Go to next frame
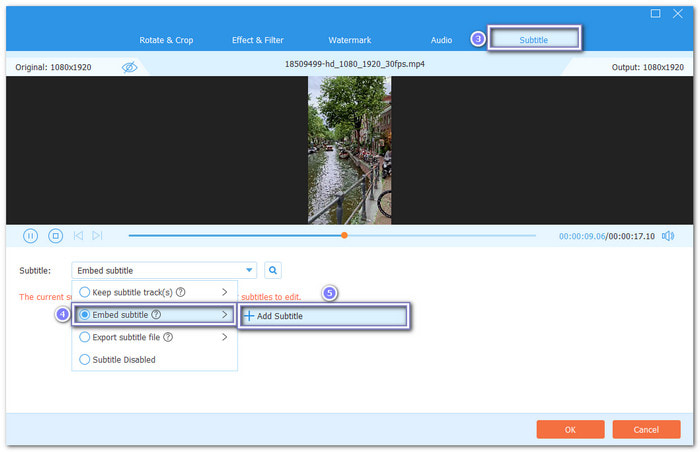Screen dimensions: 700x452 coord(97,235)
